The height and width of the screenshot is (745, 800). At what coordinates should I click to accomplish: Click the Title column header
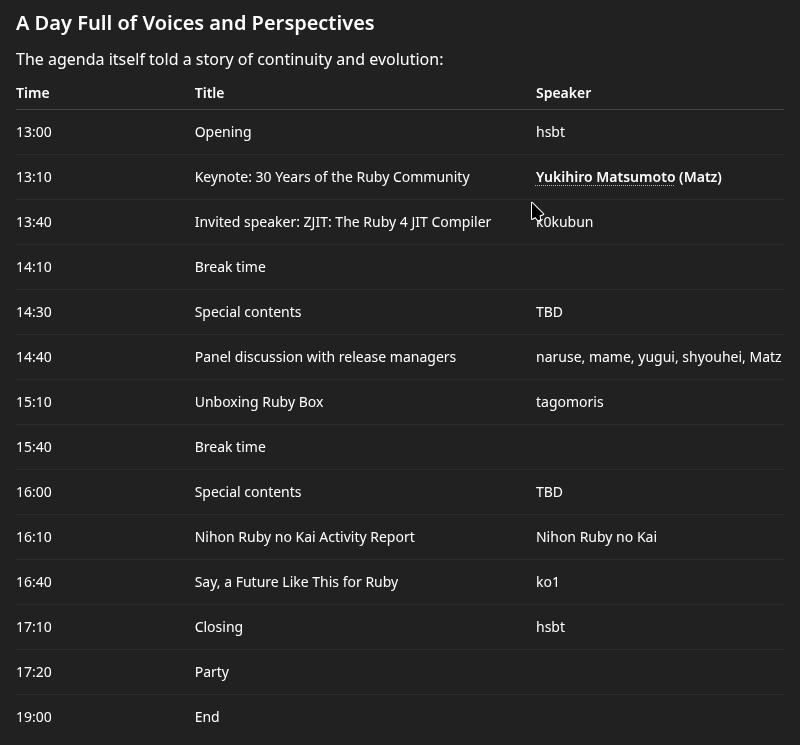[209, 93]
